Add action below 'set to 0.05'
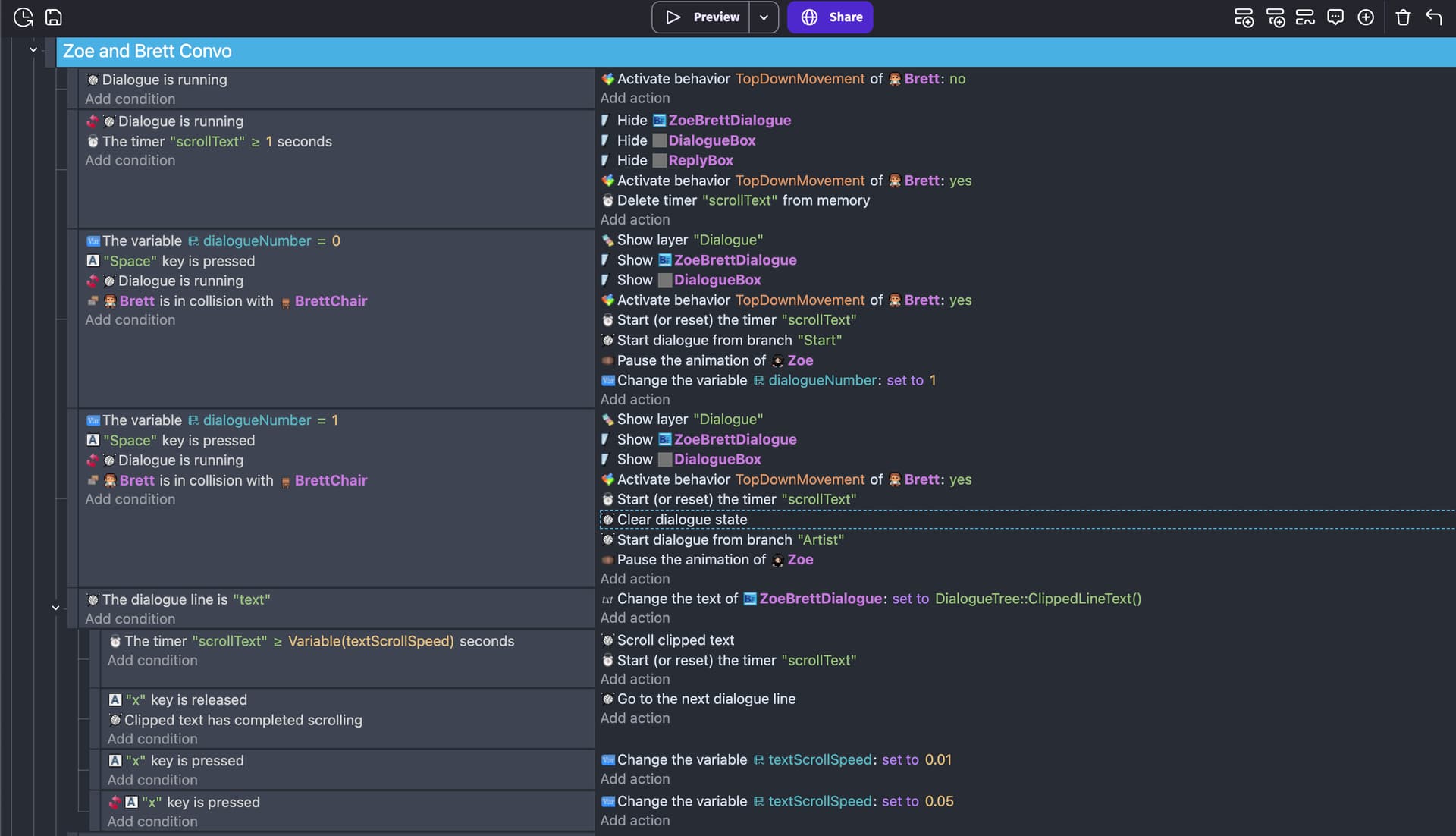This screenshot has height=836, width=1456. tap(635, 821)
